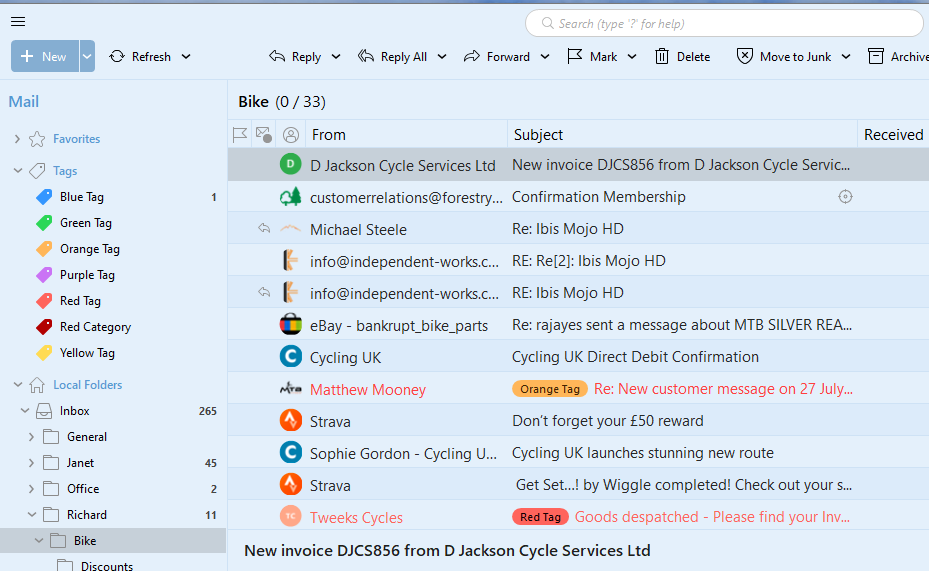Select Favorites in the sidebar
This screenshot has width=929, height=571.
[76, 139]
